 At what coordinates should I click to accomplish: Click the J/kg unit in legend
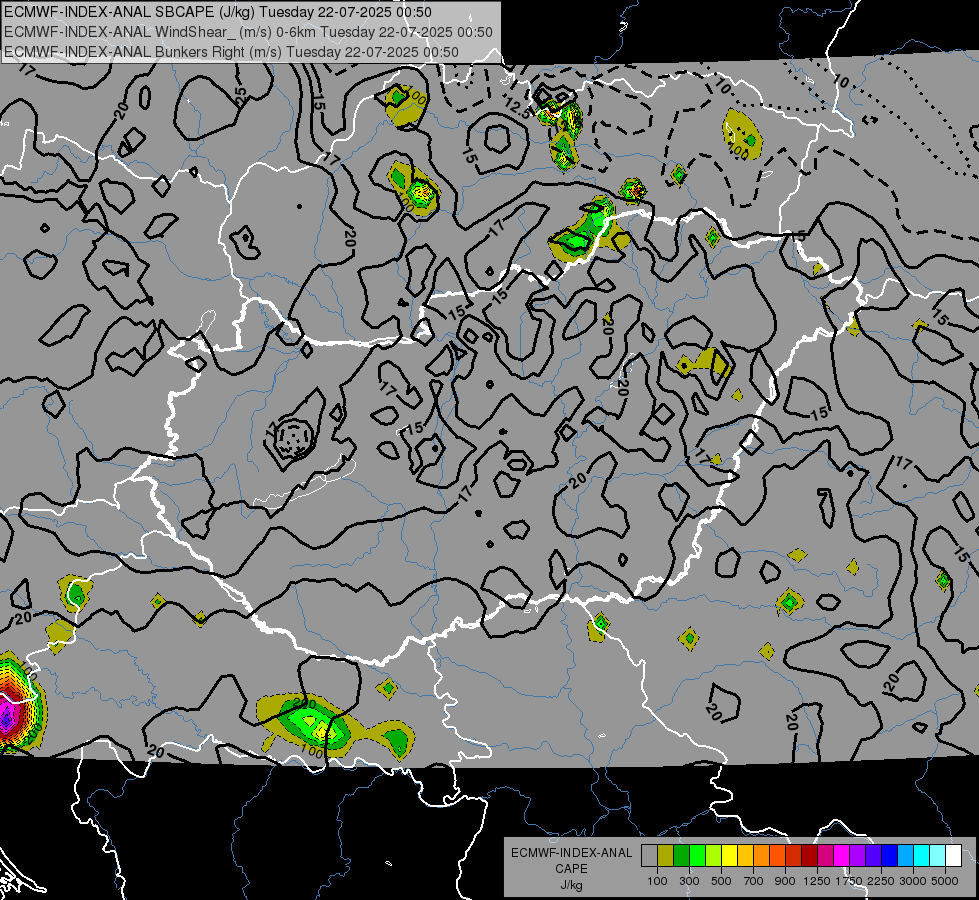(572, 885)
